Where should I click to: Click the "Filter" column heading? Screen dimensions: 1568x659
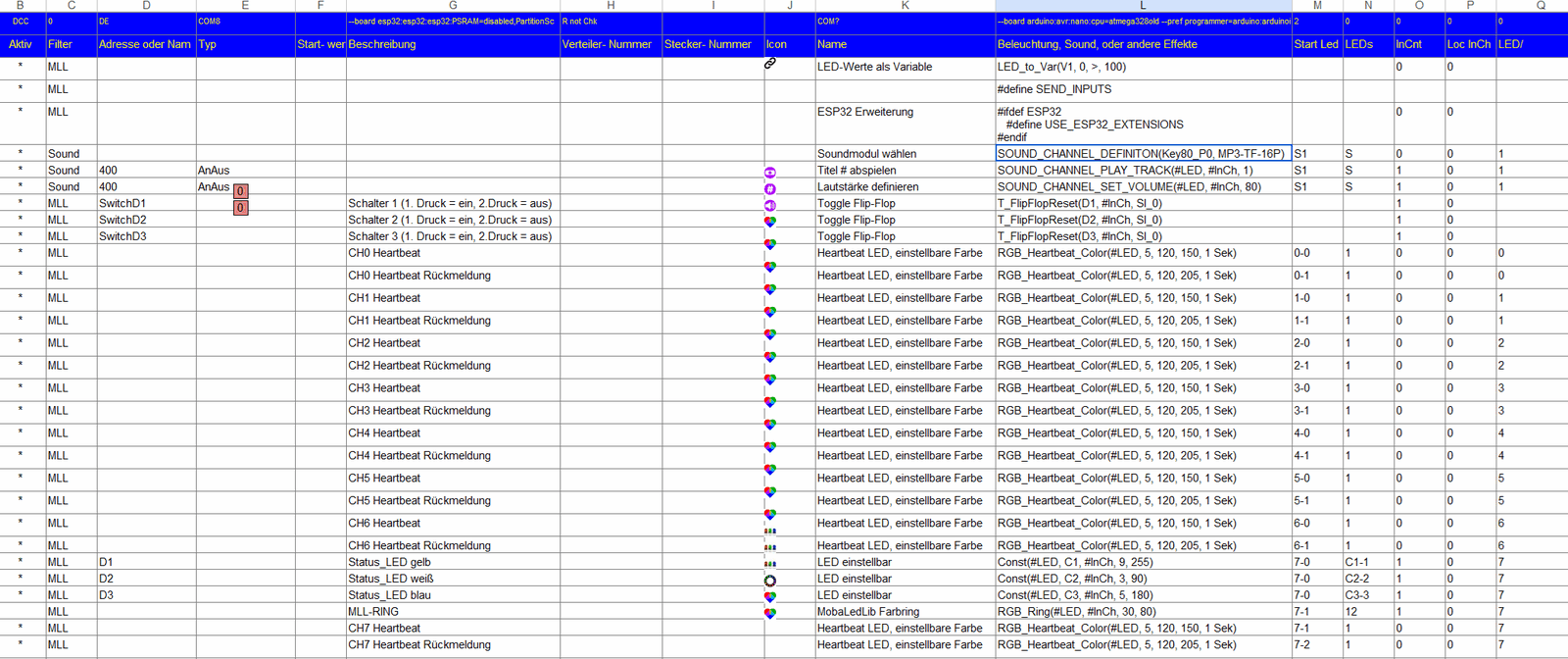click(x=61, y=44)
